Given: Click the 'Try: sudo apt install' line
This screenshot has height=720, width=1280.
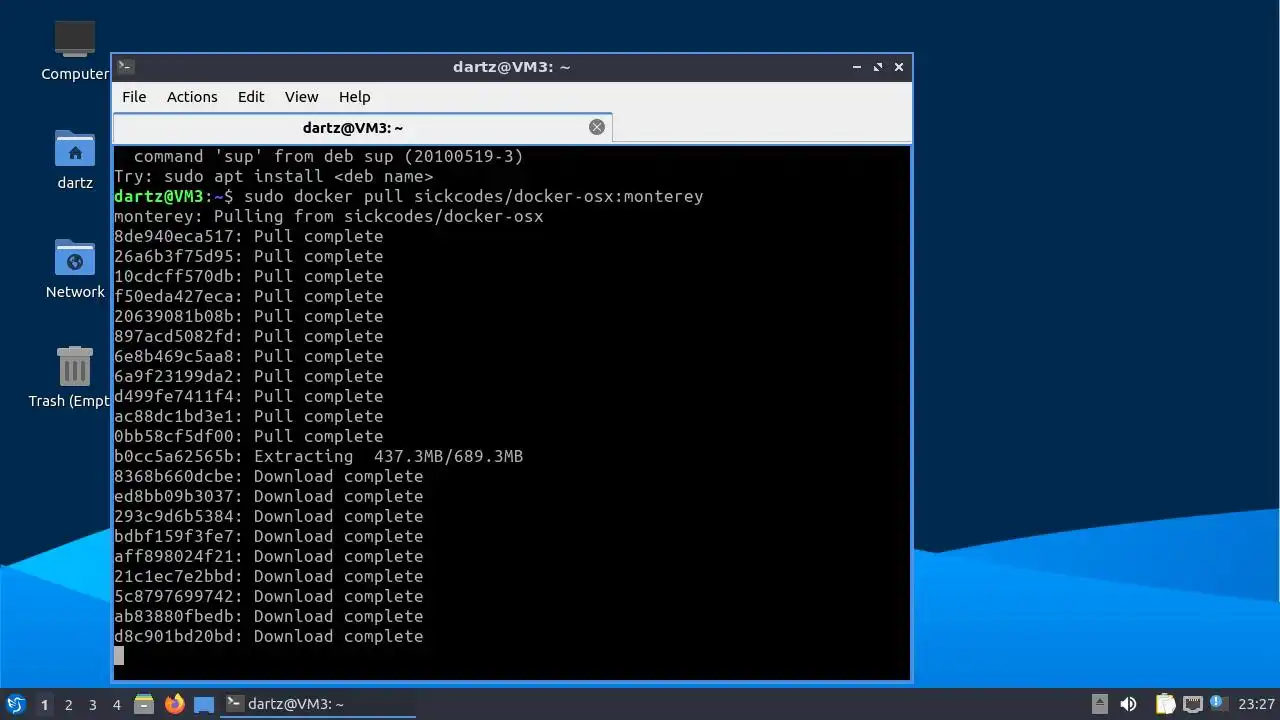Looking at the screenshot, I should coord(273,176).
